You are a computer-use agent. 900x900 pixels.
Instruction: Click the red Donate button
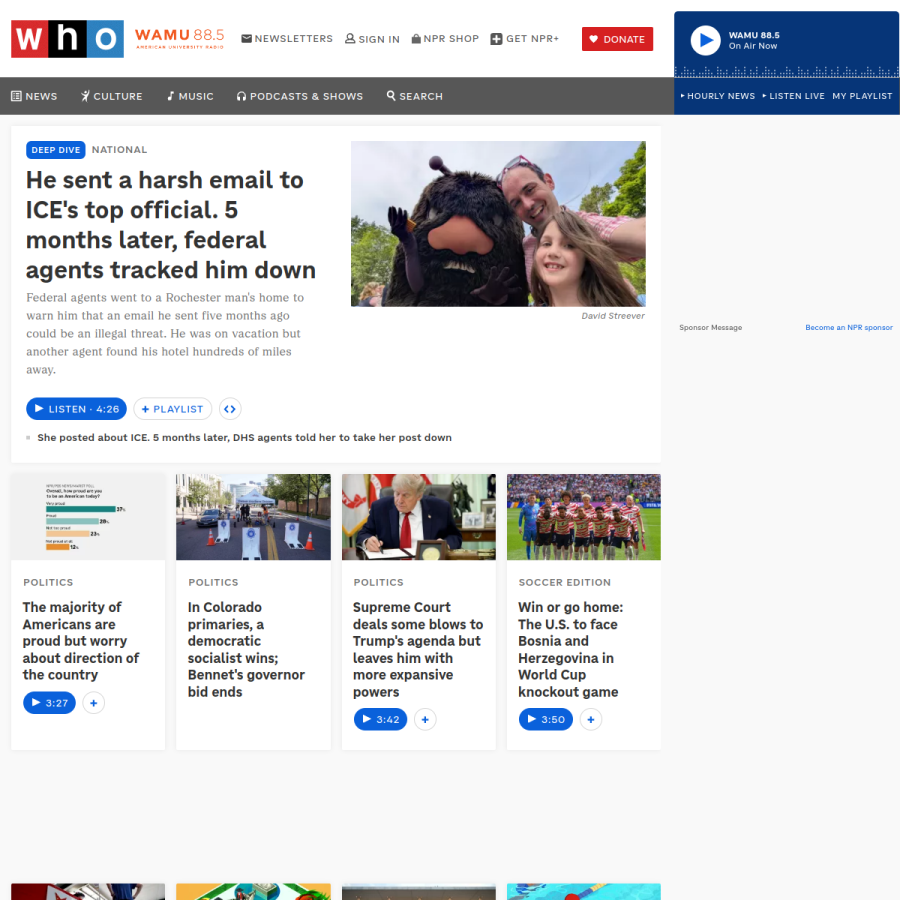tap(618, 39)
